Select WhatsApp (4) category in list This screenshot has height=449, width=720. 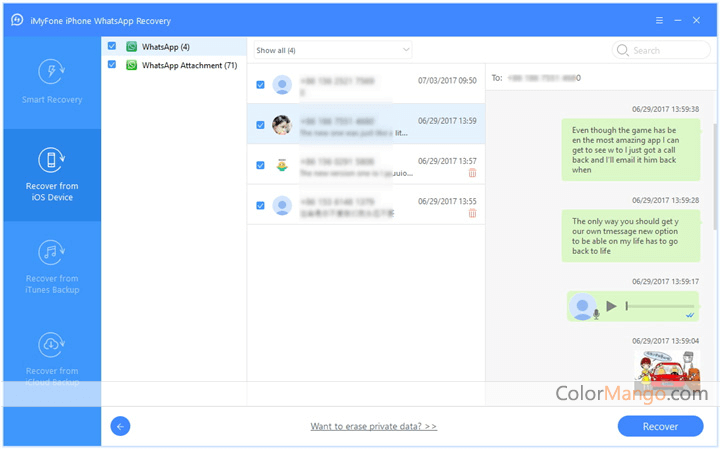point(165,46)
